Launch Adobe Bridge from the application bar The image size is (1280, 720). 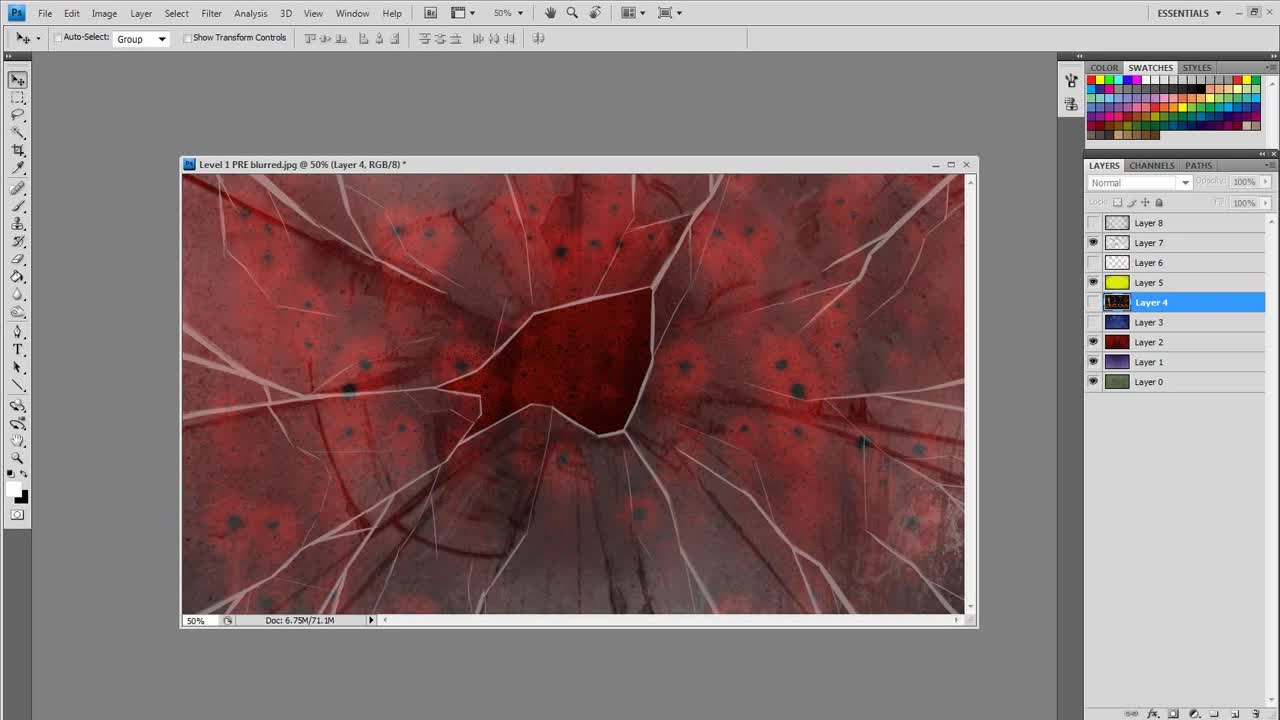(430, 13)
